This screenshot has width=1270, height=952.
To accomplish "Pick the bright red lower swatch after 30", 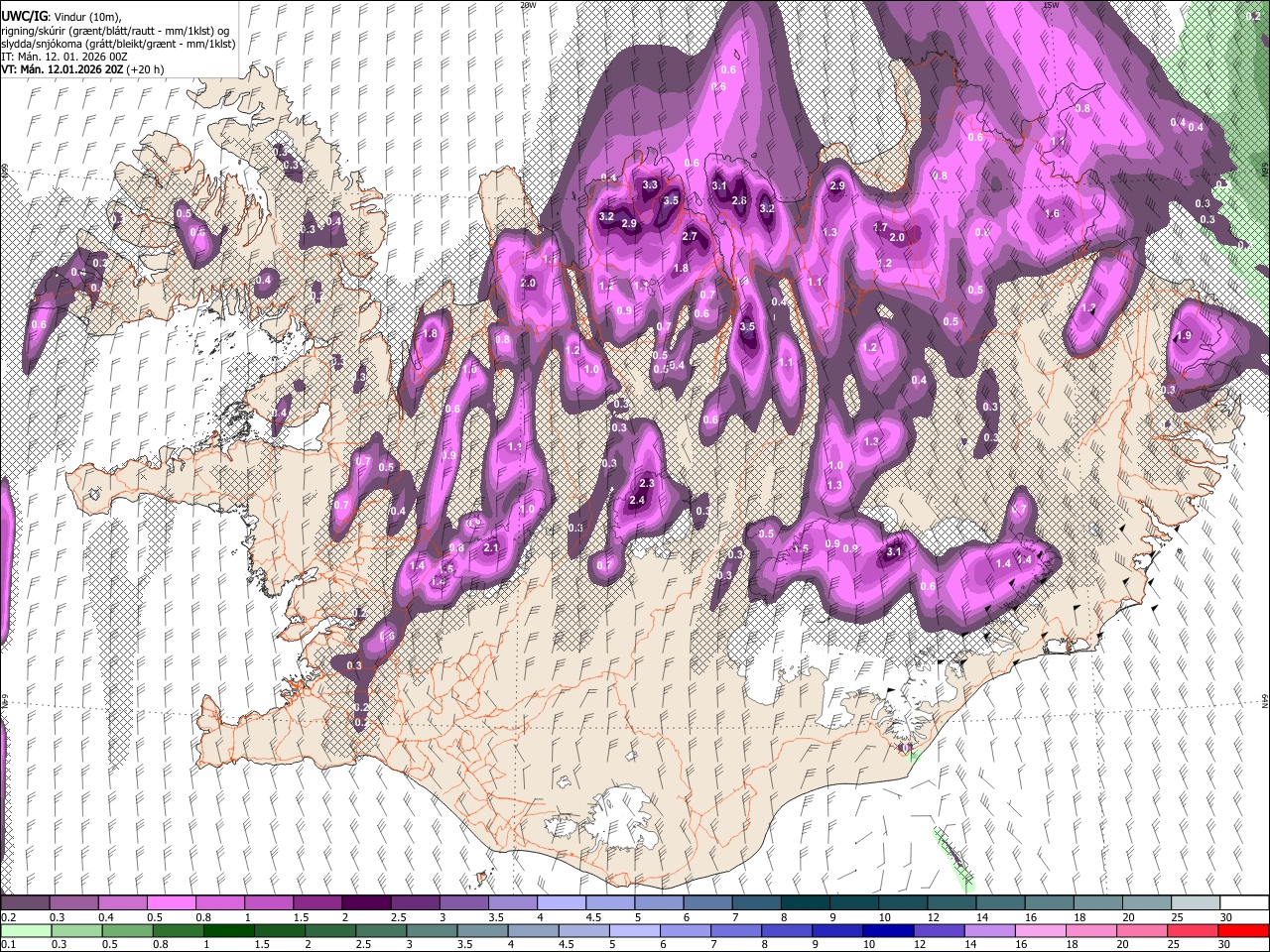I will (x=1244, y=930).
